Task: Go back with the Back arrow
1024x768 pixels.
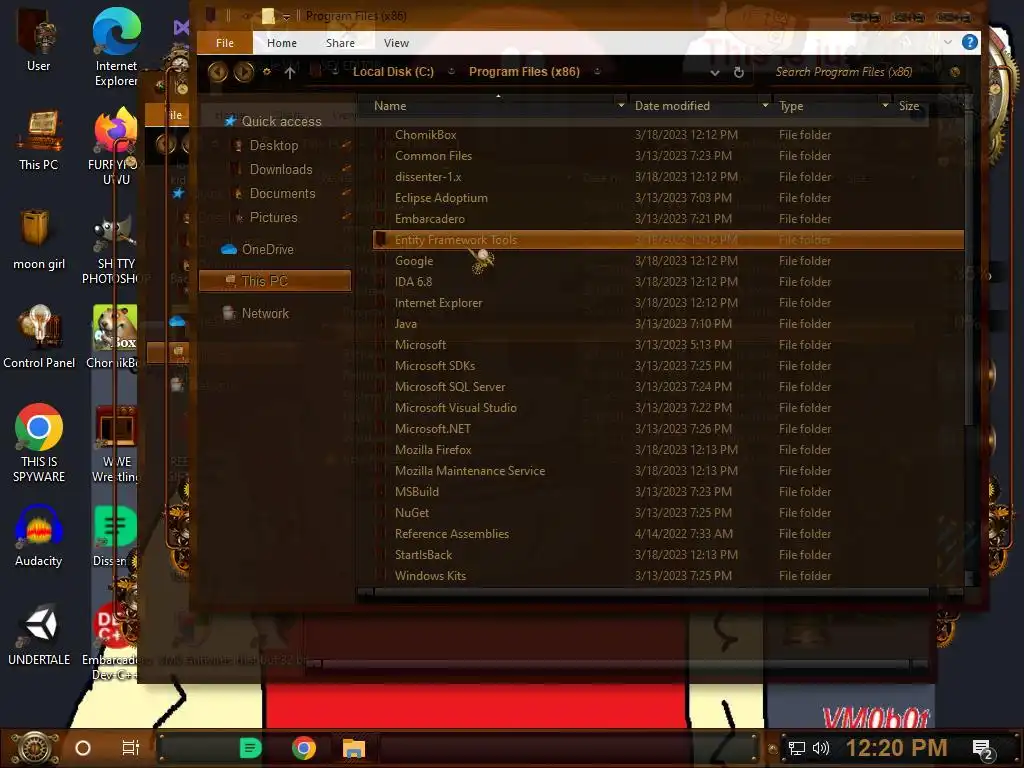Action: tap(217, 71)
